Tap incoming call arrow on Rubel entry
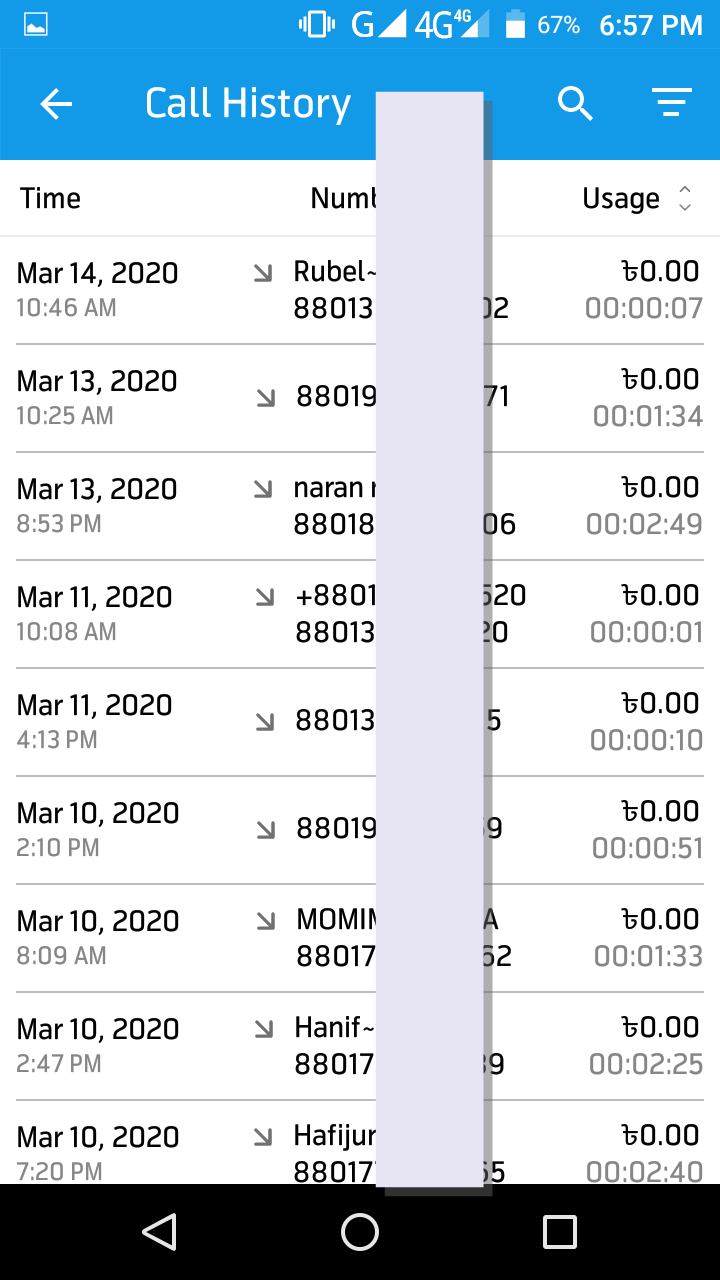Viewport: 720px width, 1280px height. (x=263, y=272)
